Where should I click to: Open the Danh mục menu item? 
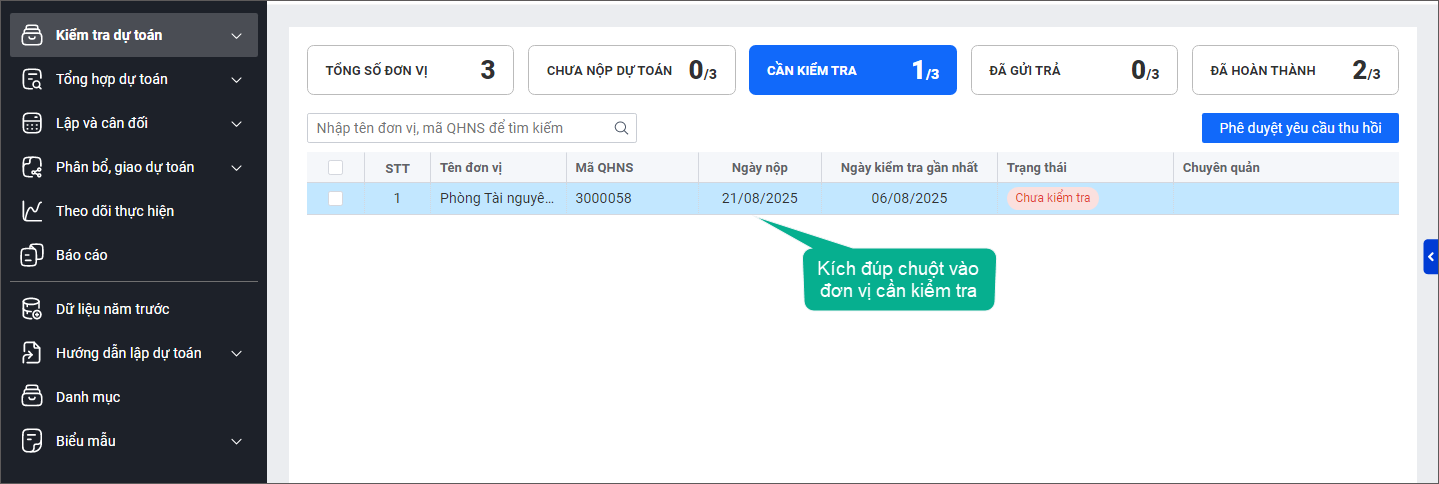pyautogui.click(x=88, y=397)
